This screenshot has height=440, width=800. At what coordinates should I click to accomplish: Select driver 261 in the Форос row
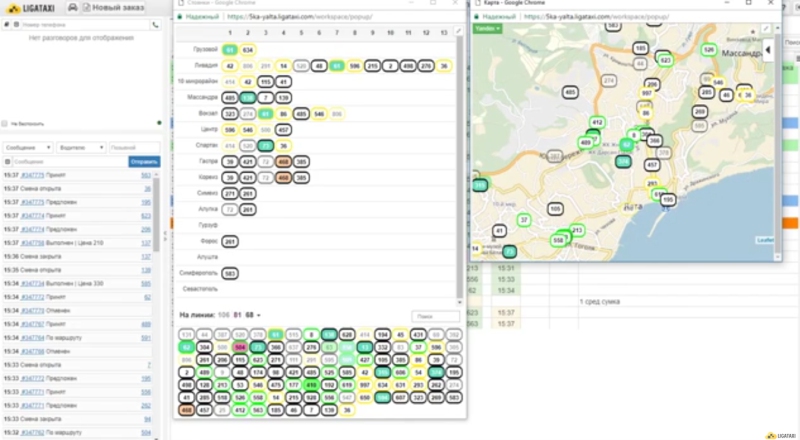230,241
